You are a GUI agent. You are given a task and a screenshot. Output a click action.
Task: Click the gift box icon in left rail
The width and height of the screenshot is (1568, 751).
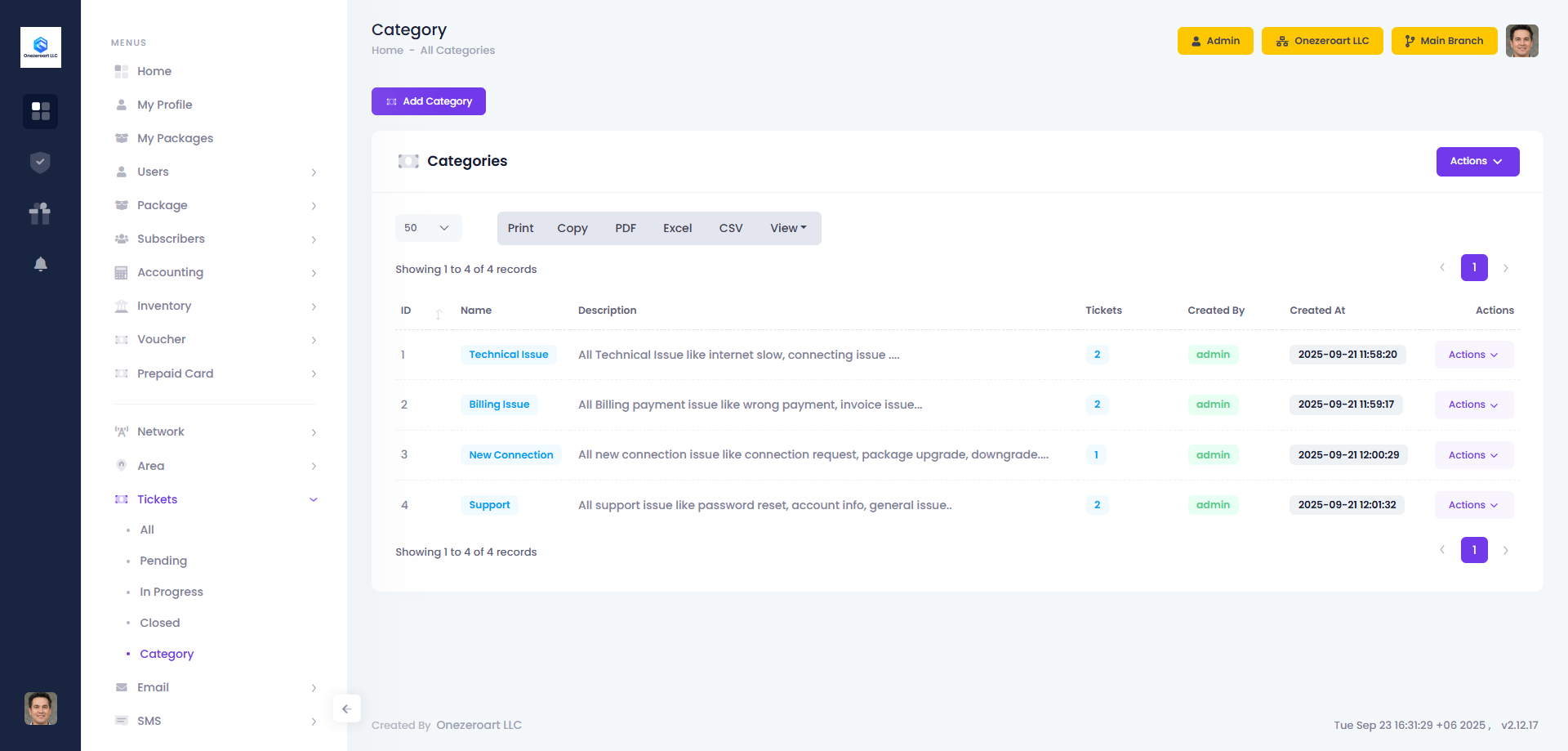pos(40,213)
